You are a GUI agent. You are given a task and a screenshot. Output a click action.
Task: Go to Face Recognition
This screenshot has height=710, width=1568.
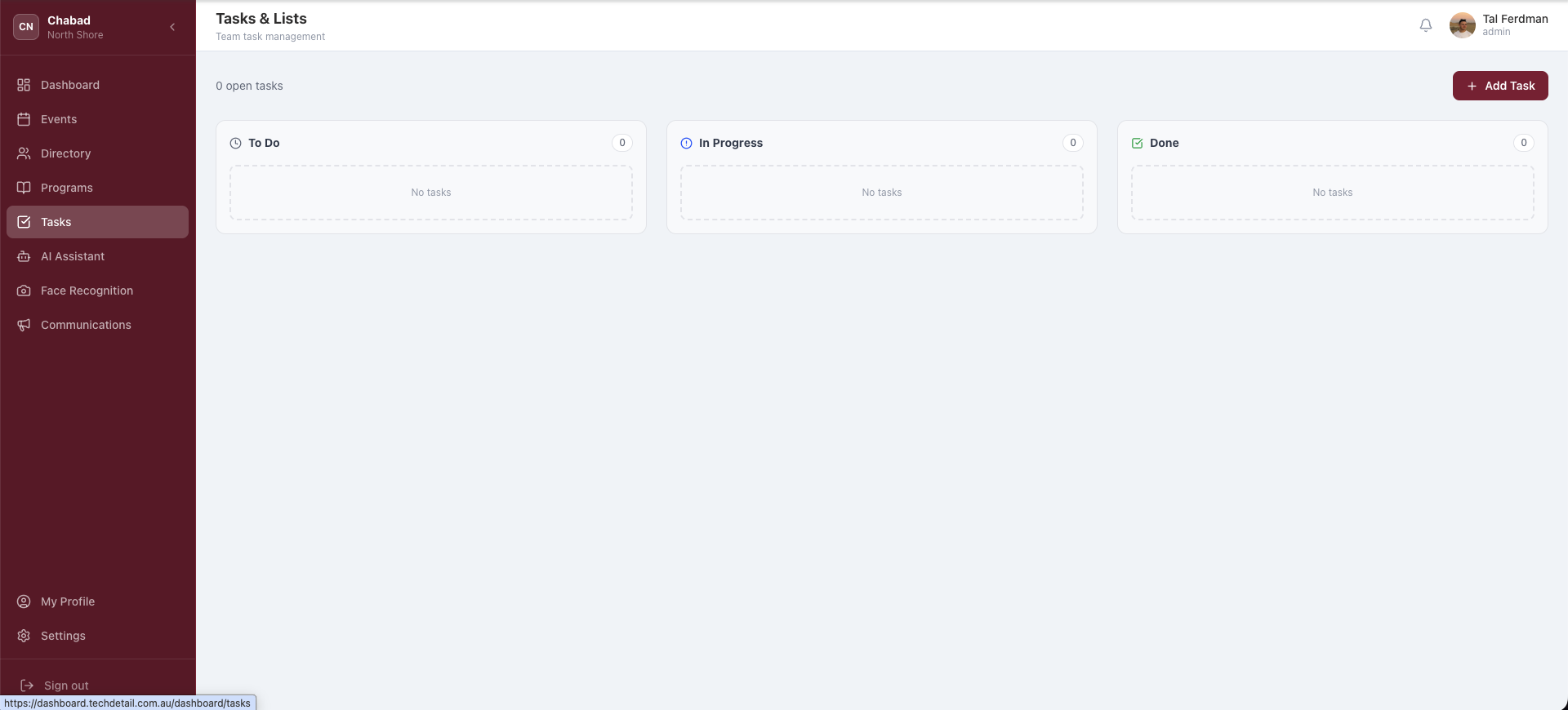(97, 291)
